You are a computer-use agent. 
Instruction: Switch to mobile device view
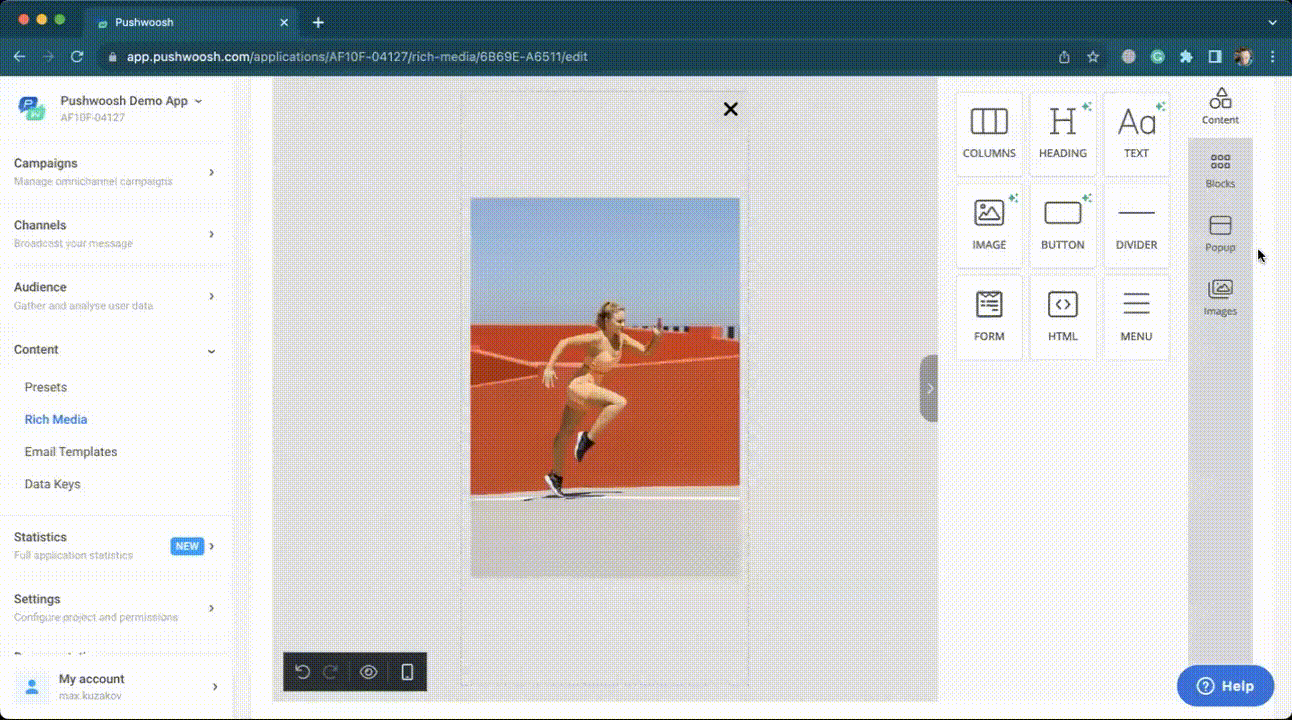click(x=407, y=672)
